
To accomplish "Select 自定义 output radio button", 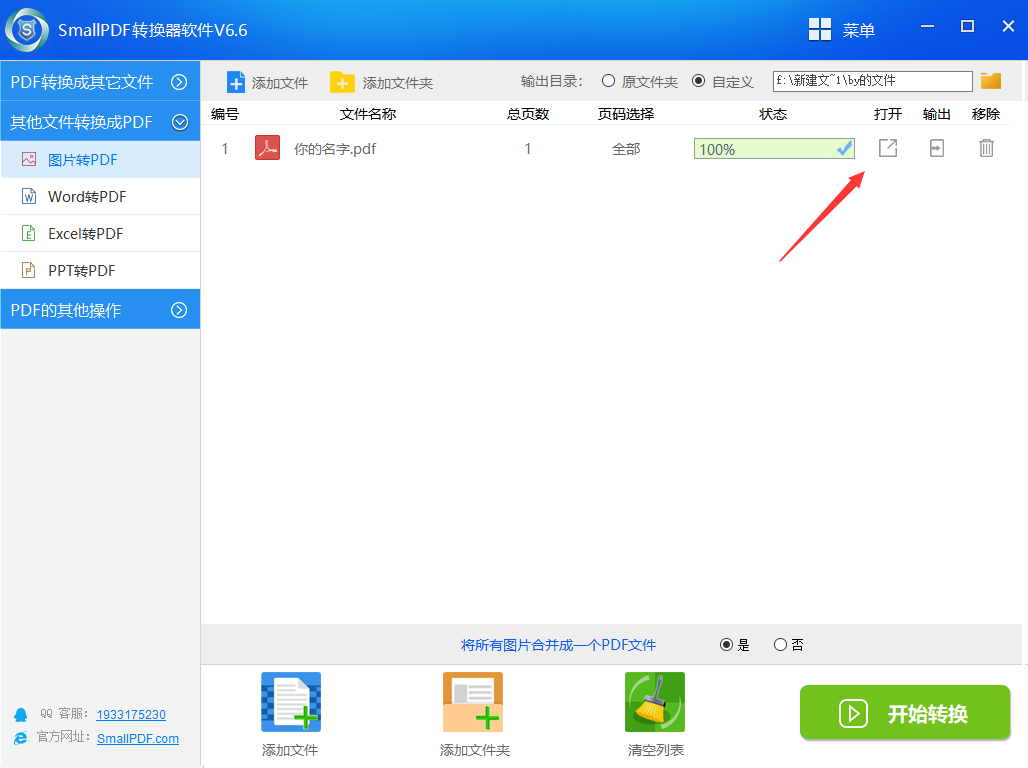I will (699, 81).
